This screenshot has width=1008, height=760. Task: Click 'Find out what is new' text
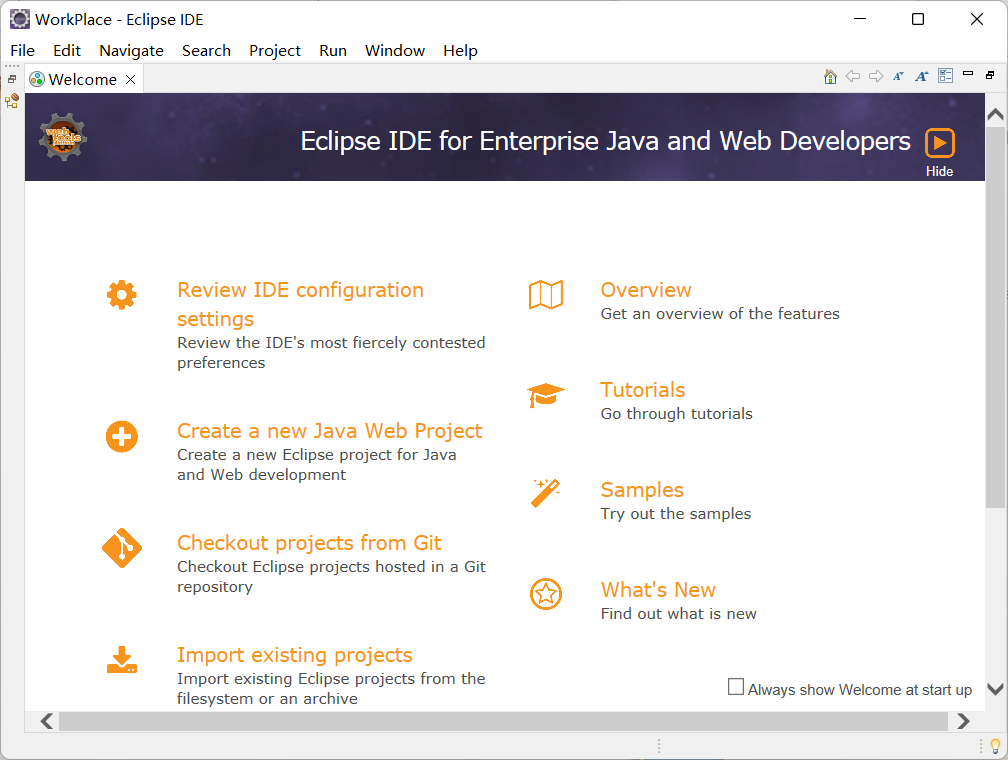click(x=678, y=613)
